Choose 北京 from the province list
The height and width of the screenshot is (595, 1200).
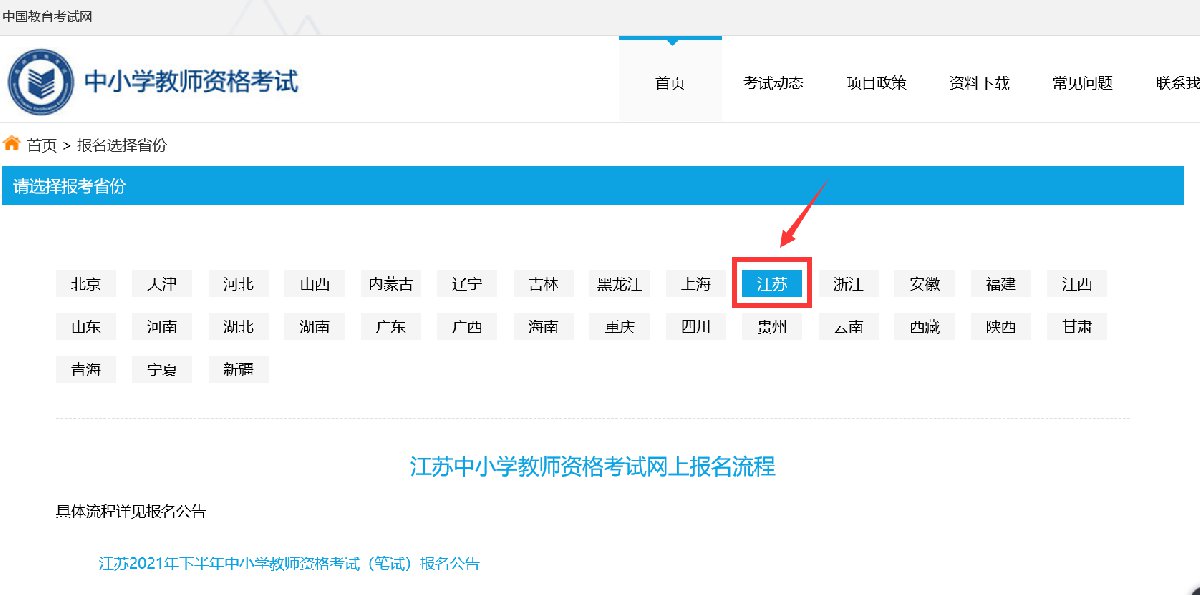[x=86, y=284]
